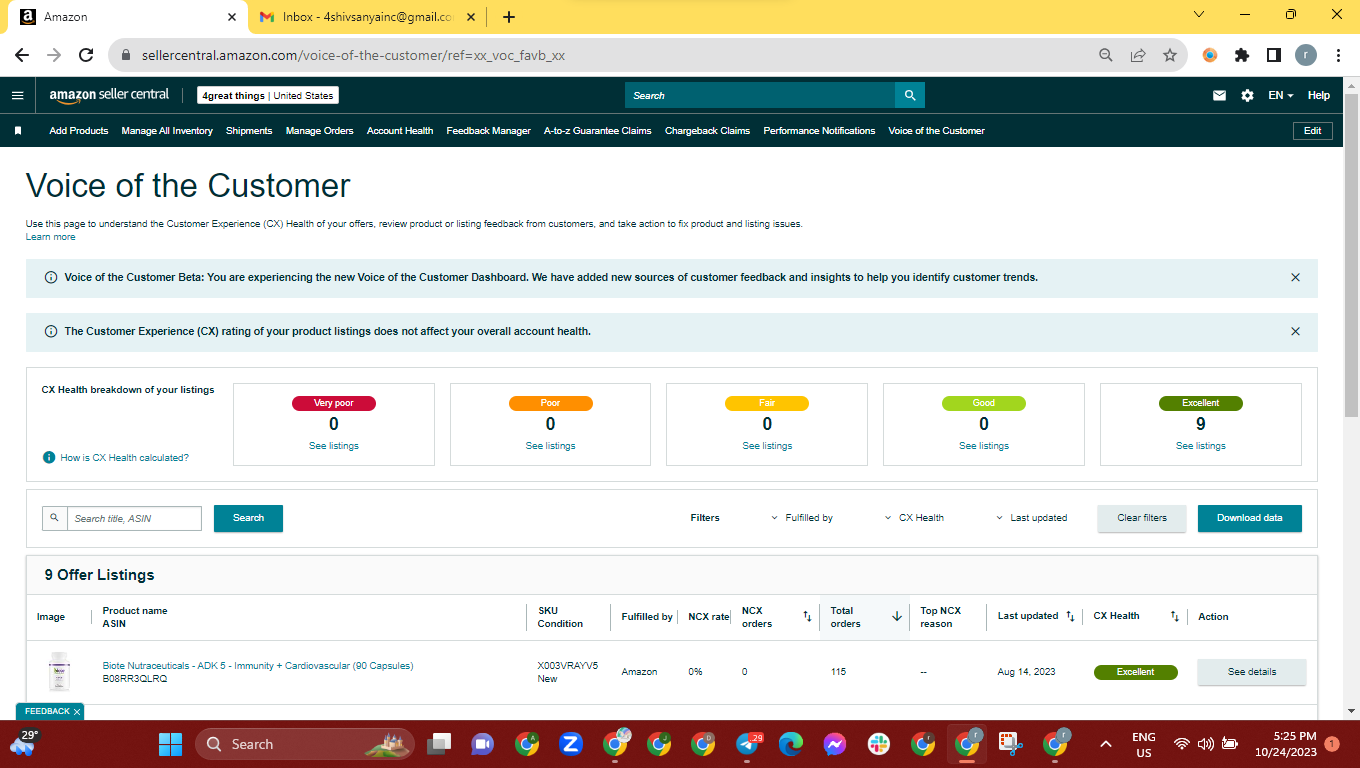Go to Chargeback Claims
This screenshot has height=768, width=1360.
click(x=707, y=131)
